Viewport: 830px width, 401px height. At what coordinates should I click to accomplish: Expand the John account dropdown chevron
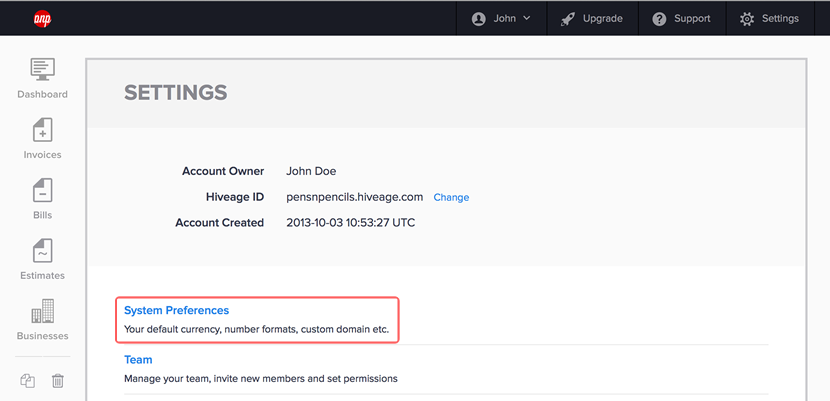click(526, 19)
